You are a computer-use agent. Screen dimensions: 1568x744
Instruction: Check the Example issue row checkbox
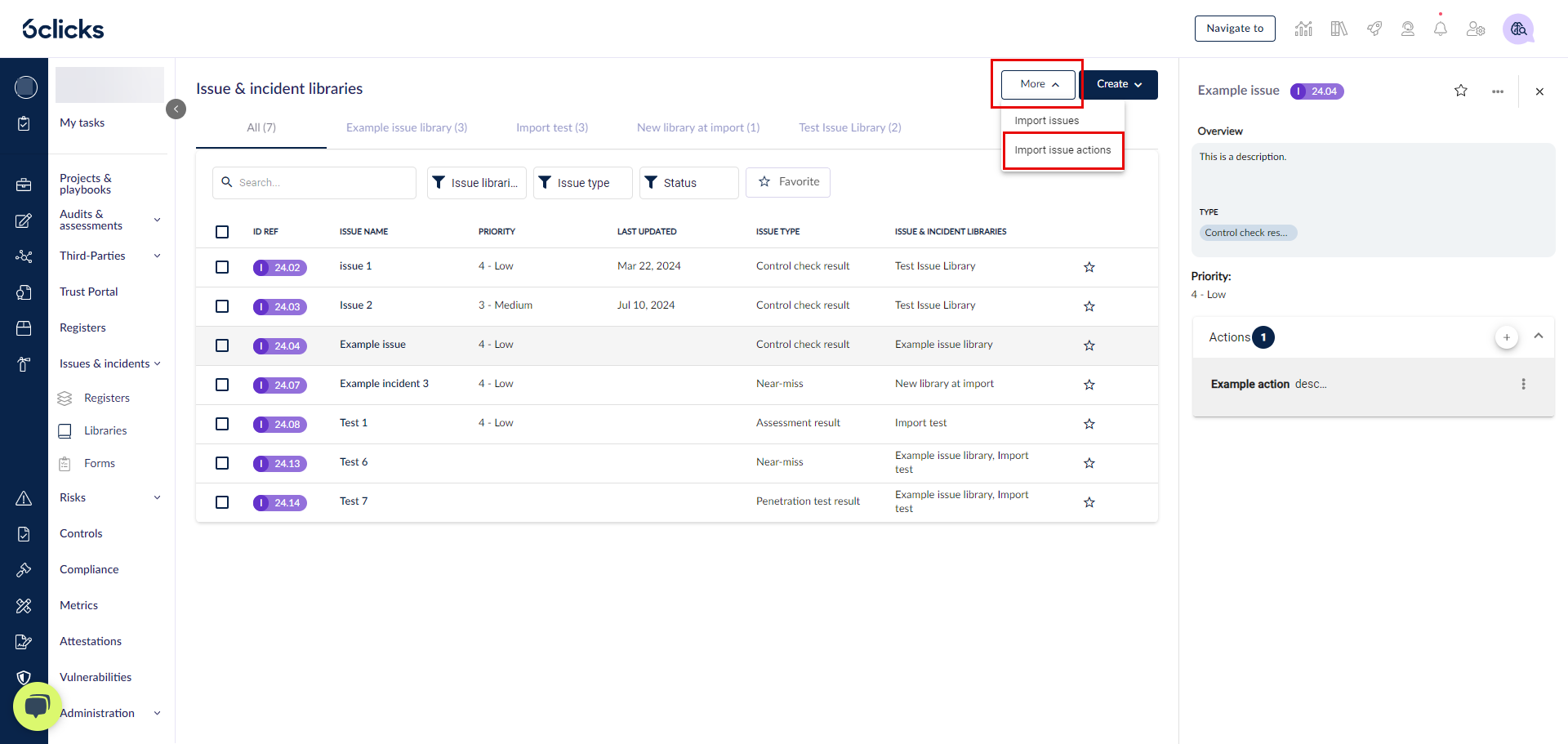coord(222,345)
